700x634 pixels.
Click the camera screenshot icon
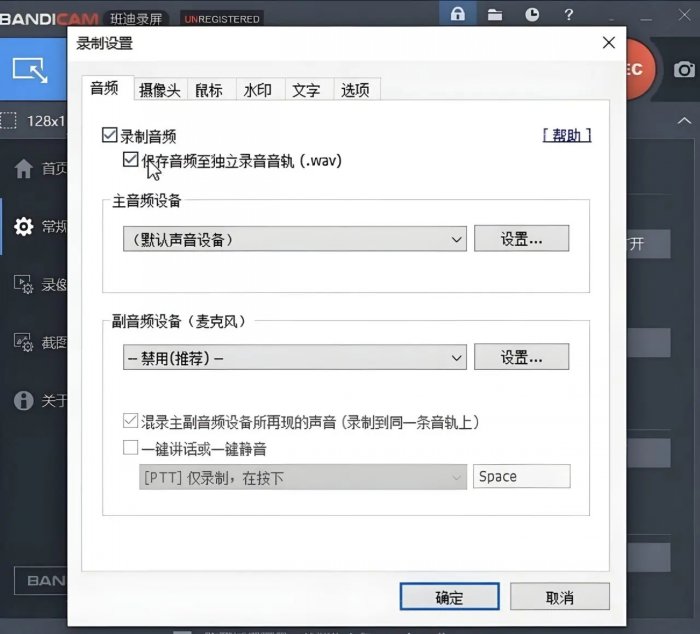point(684,70)
